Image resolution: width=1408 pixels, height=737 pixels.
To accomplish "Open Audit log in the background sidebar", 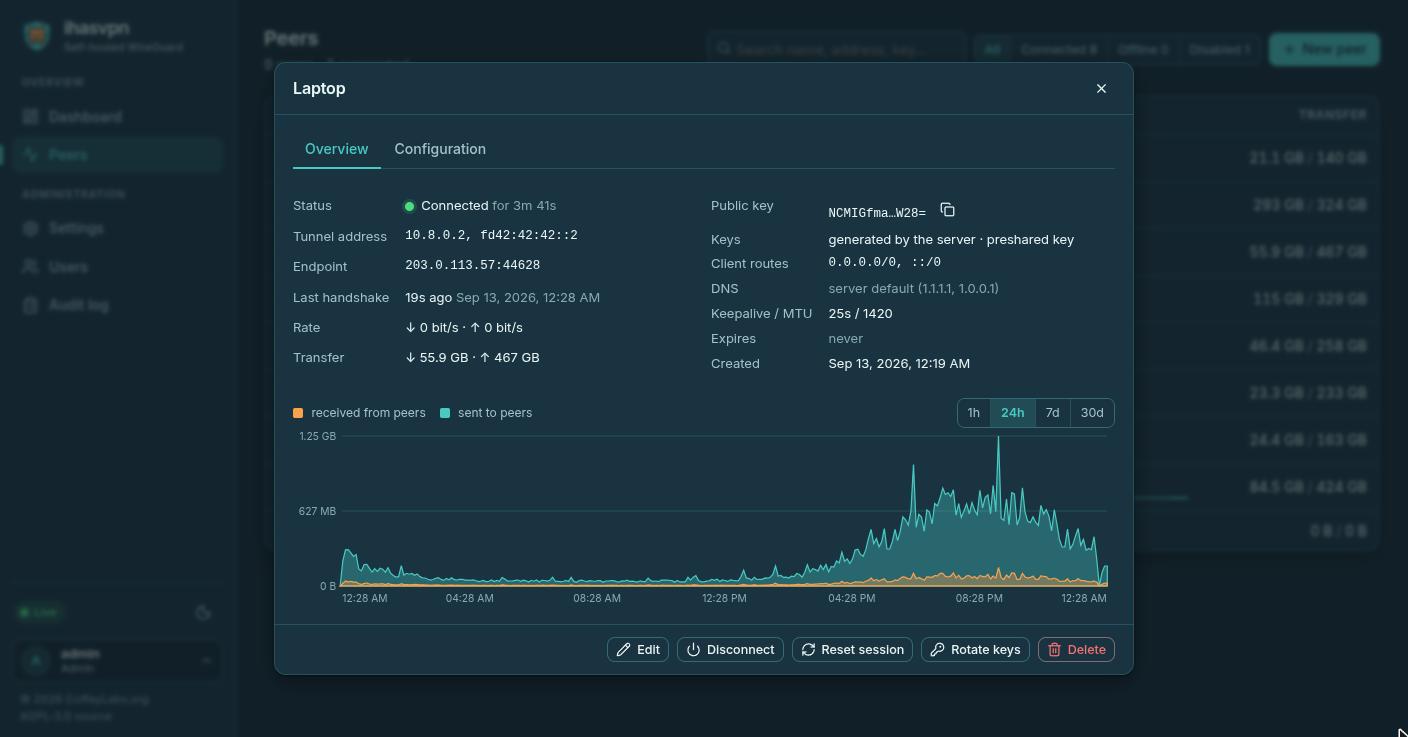I will pyautogui.click(x=117, y=305).
